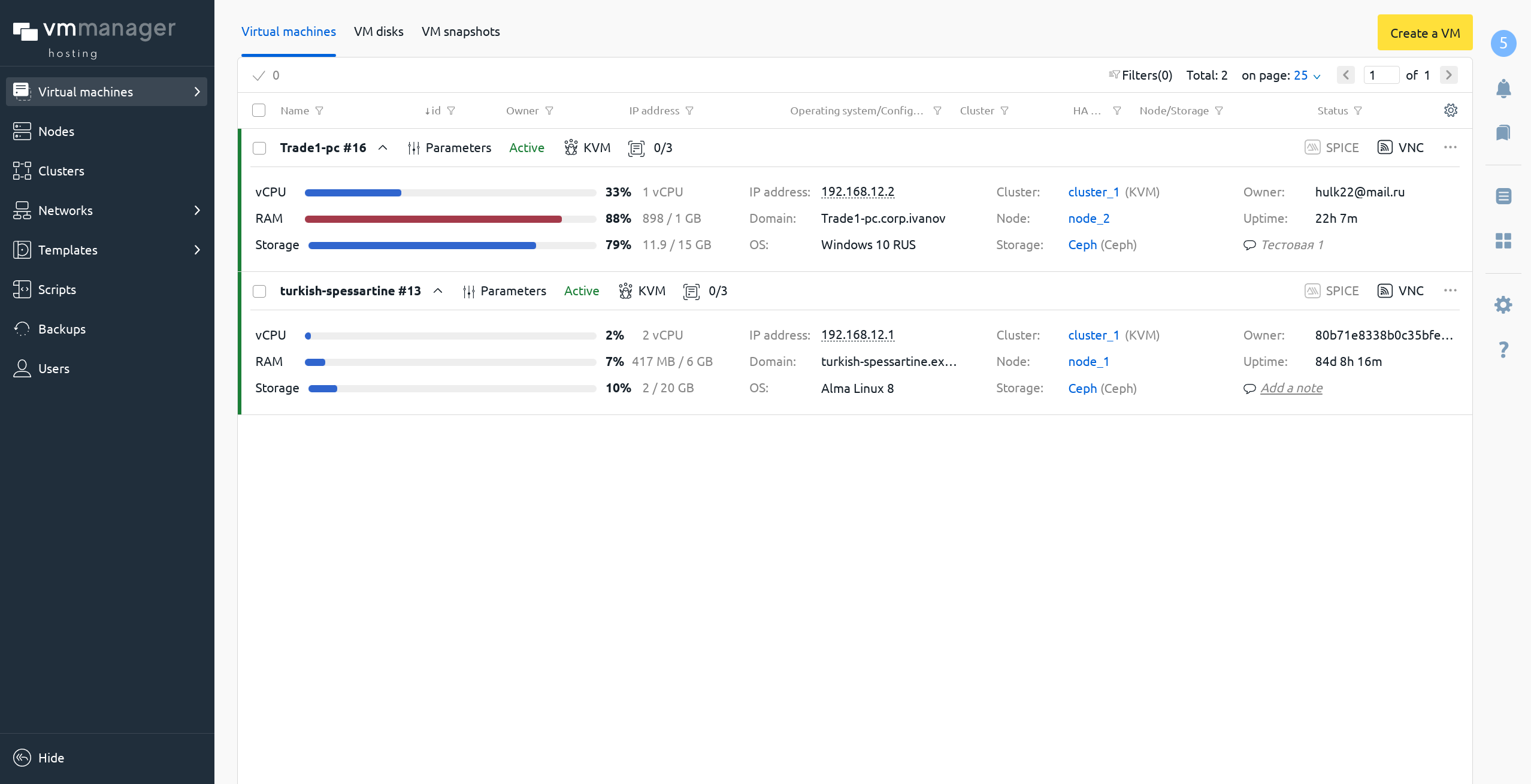
Task: Open SPICE console for Trade1-pc
Action: pos(1332,147)
